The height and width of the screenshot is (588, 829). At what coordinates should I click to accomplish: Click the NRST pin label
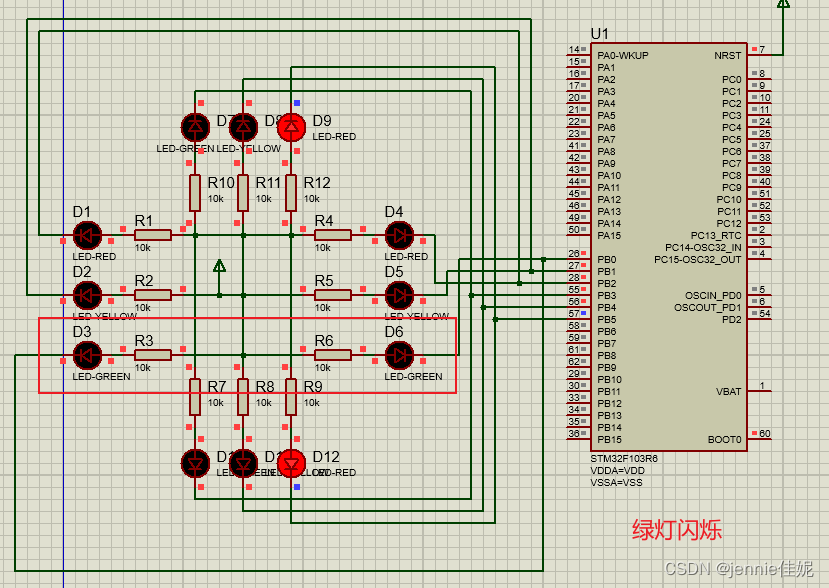pos(727,56)
